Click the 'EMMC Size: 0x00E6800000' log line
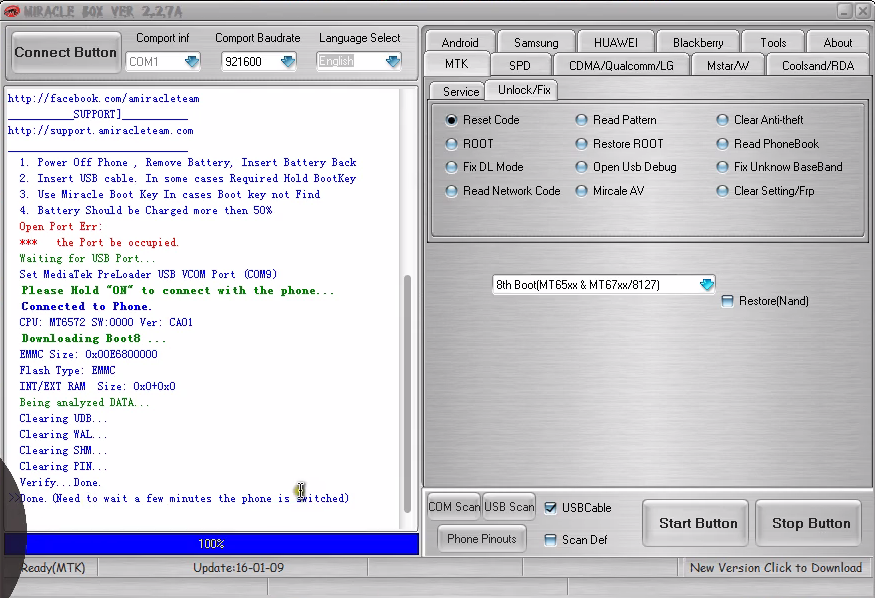Viewport: 875px width, 598px height. click(88, 354)
